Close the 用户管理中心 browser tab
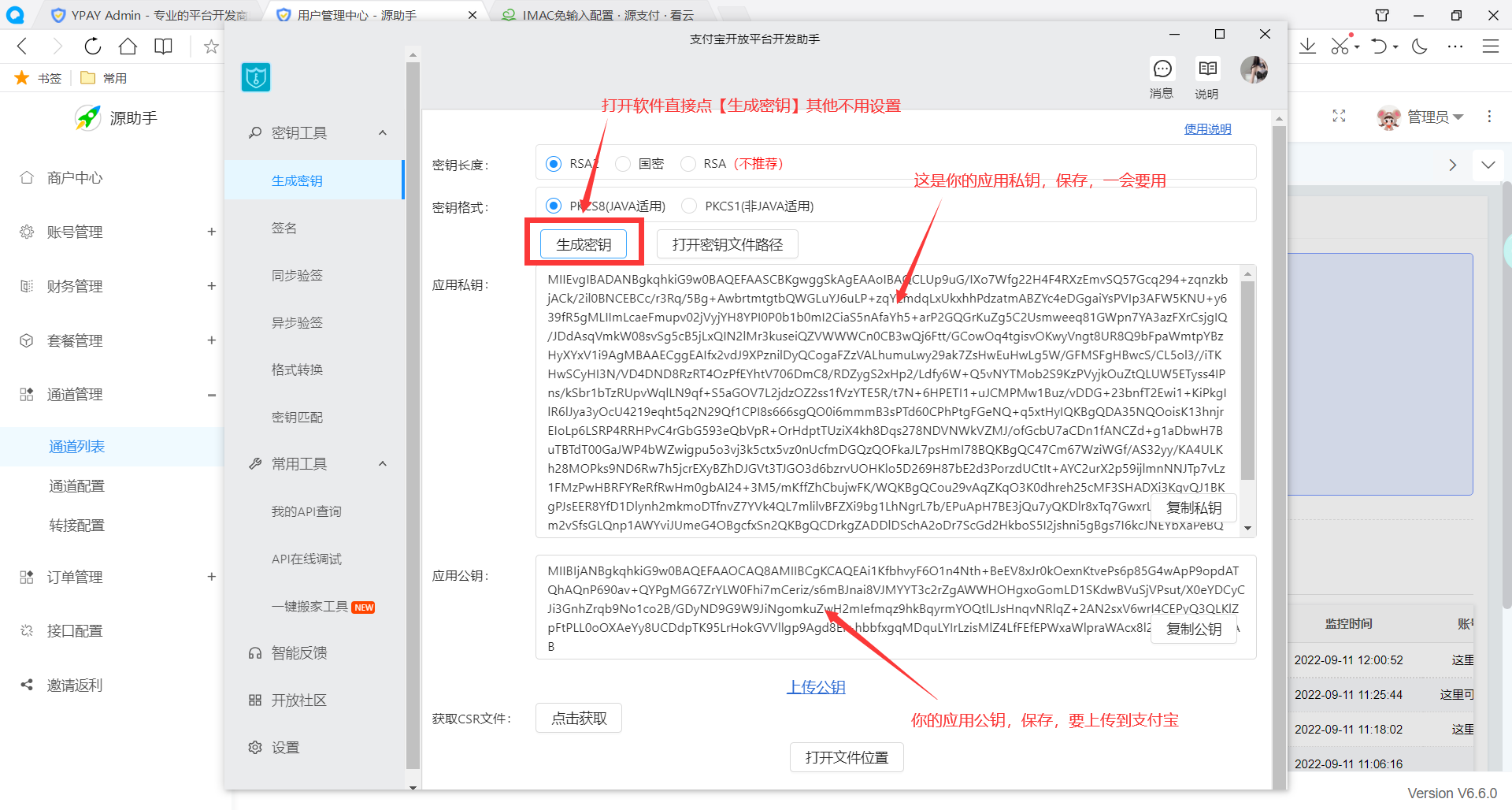Image resolution: width=1512 pixels, height=810 pixels. click(x=472, y=15)
